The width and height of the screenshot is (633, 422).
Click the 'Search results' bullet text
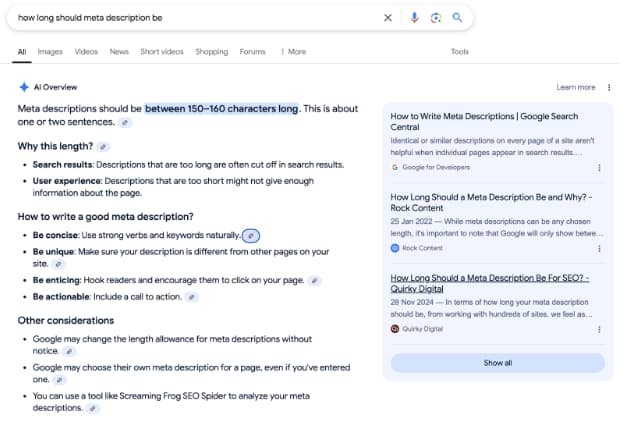click(191, 167)
